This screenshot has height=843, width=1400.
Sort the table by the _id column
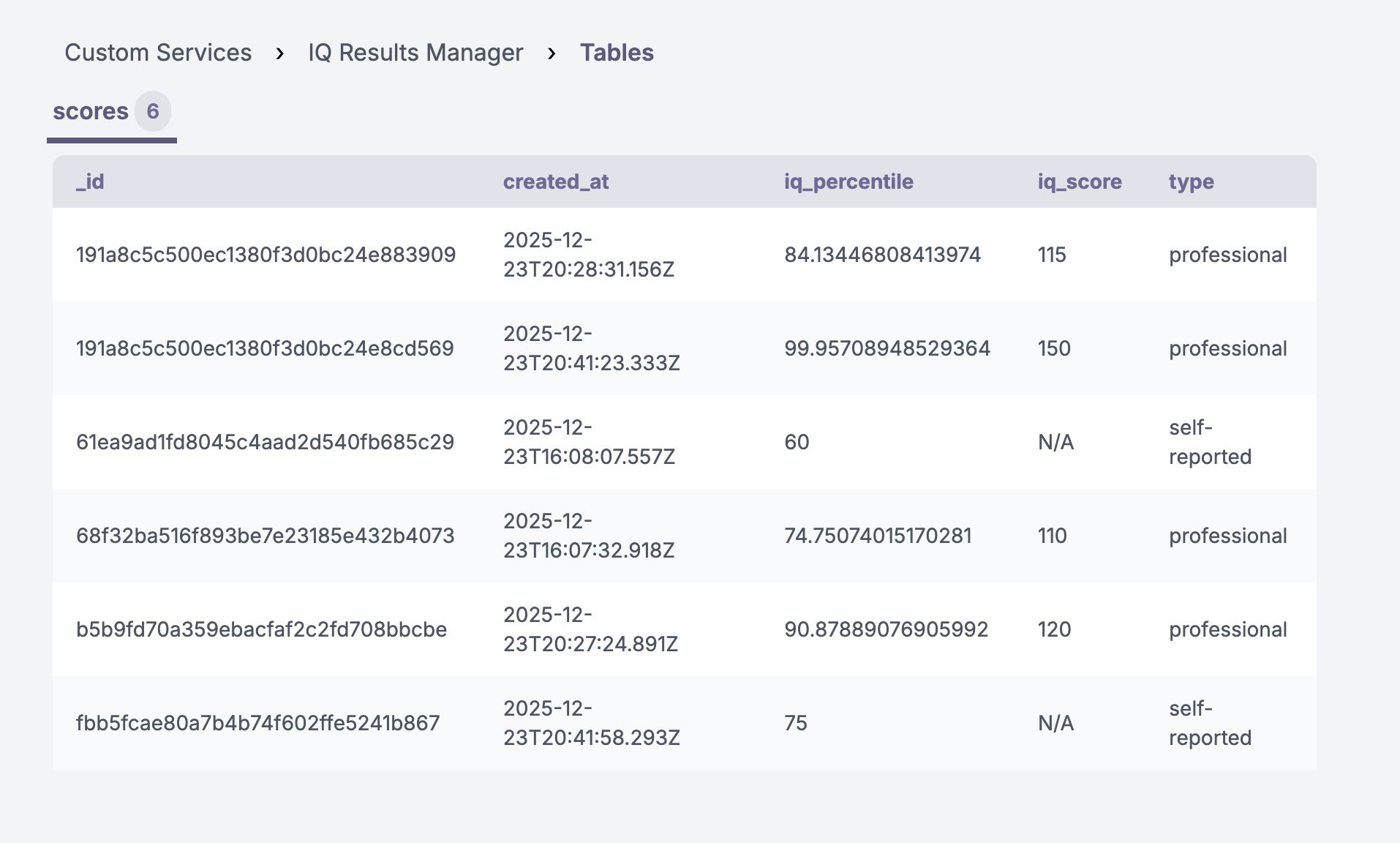(x=90, y=181)
